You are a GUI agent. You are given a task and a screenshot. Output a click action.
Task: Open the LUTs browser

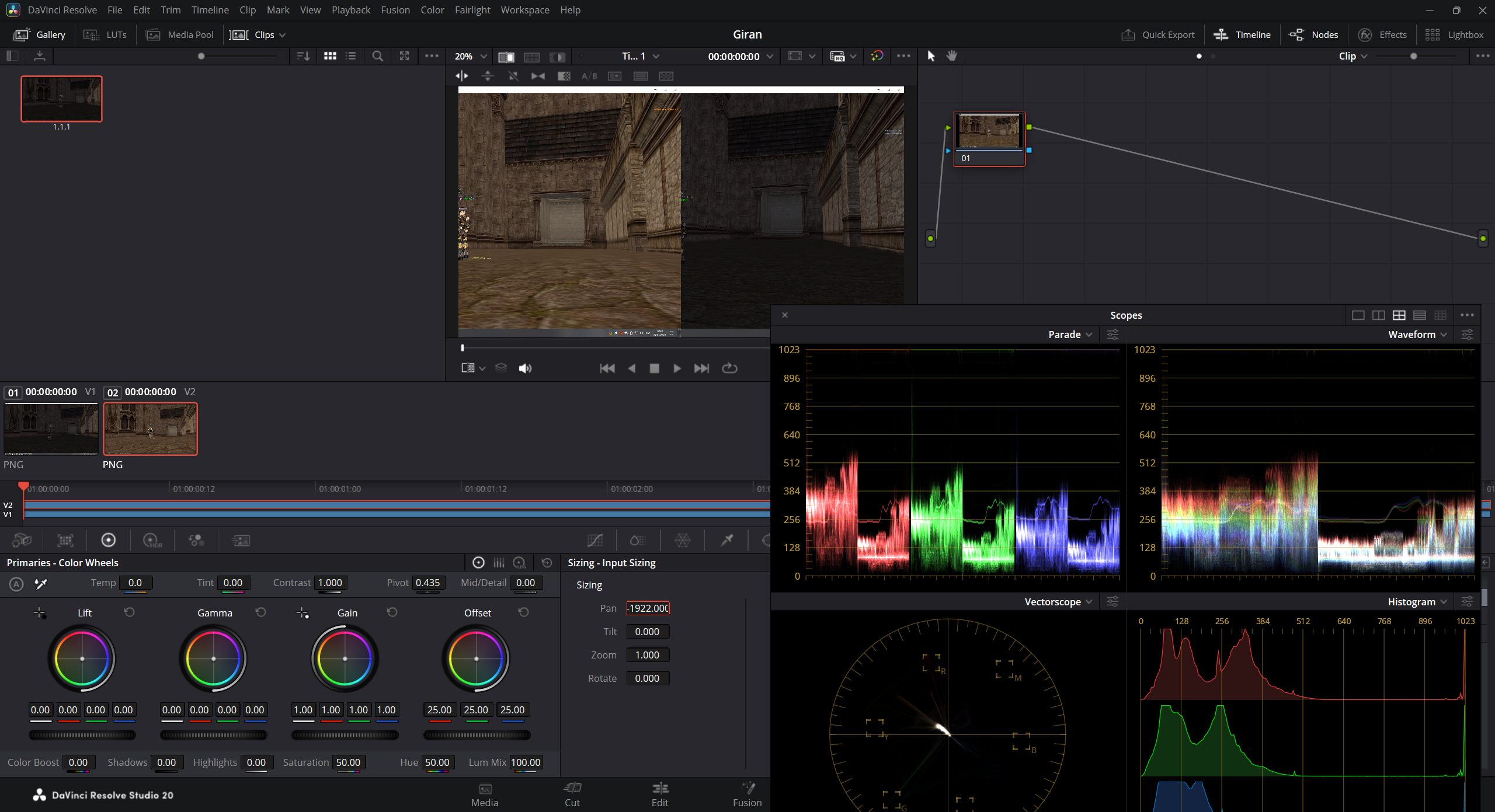tap(105, 34)
